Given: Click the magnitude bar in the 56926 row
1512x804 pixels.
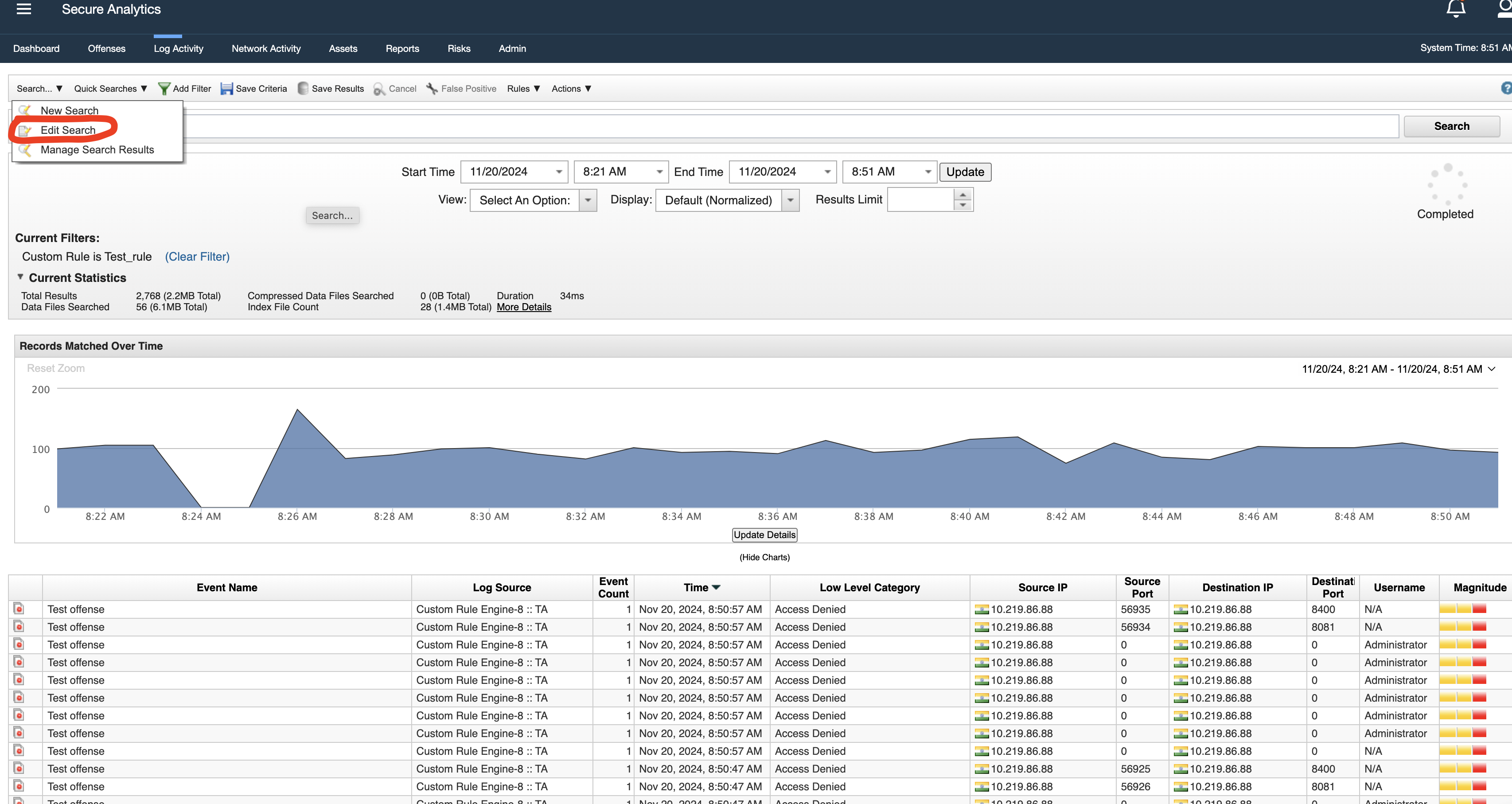Looking at the screenshot, I should [1463, 786].
